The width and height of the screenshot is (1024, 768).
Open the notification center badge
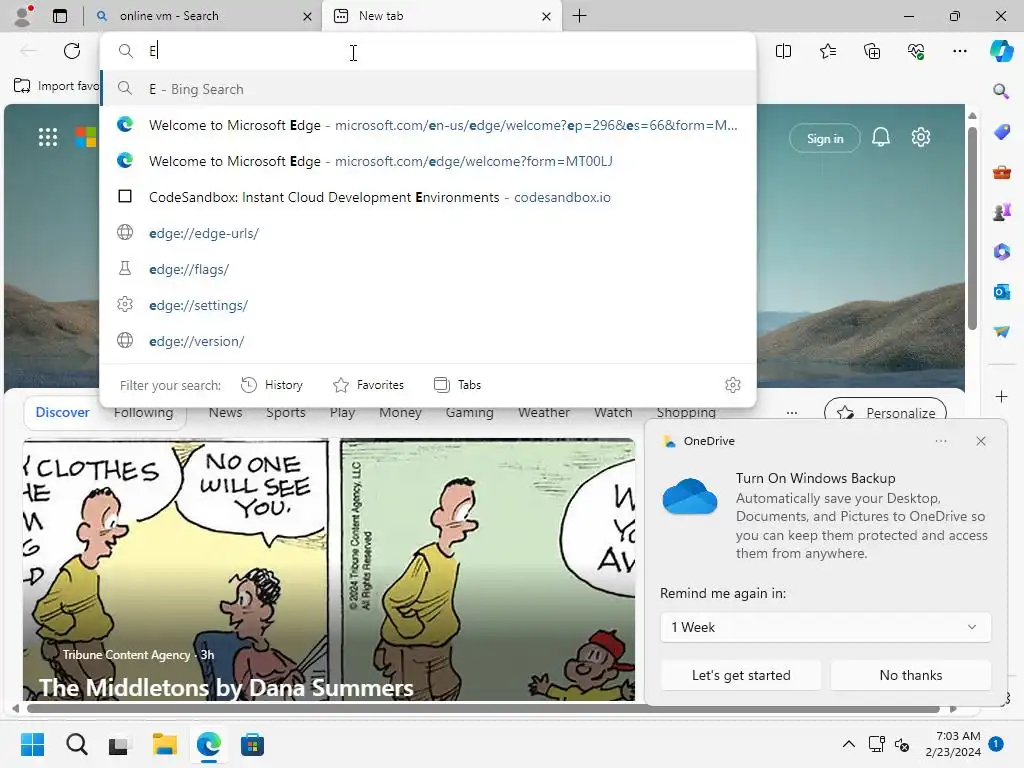point(996,744)
